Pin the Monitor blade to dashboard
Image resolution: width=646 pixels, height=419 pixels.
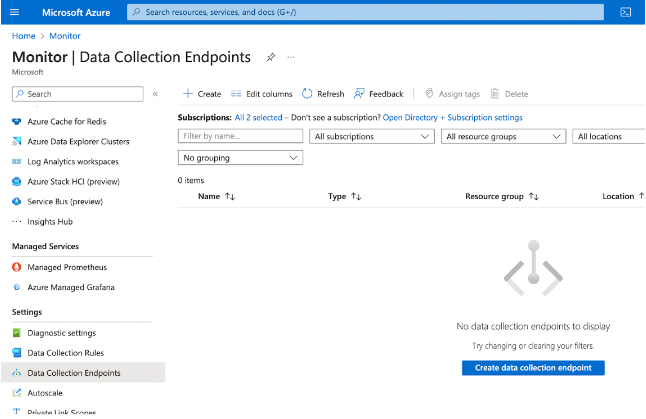coord(271,57)
